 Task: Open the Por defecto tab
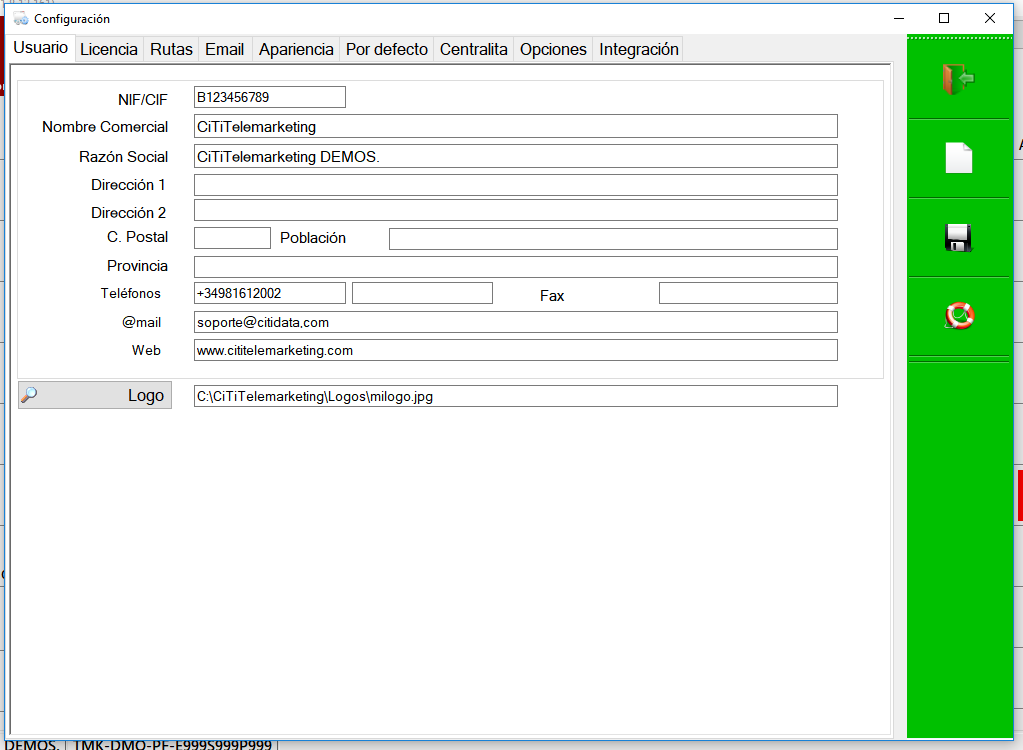387,50
